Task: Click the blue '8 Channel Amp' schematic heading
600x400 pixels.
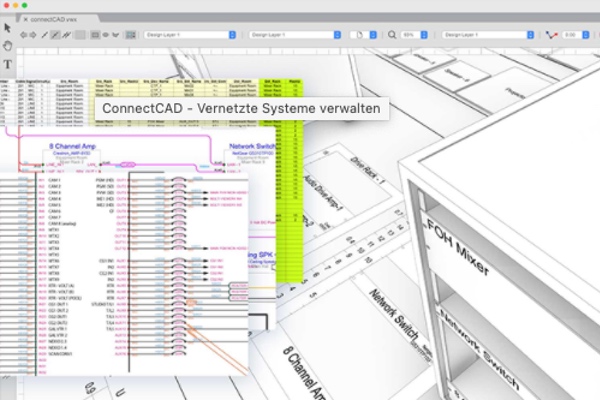Action: click(x=72, y=146)
